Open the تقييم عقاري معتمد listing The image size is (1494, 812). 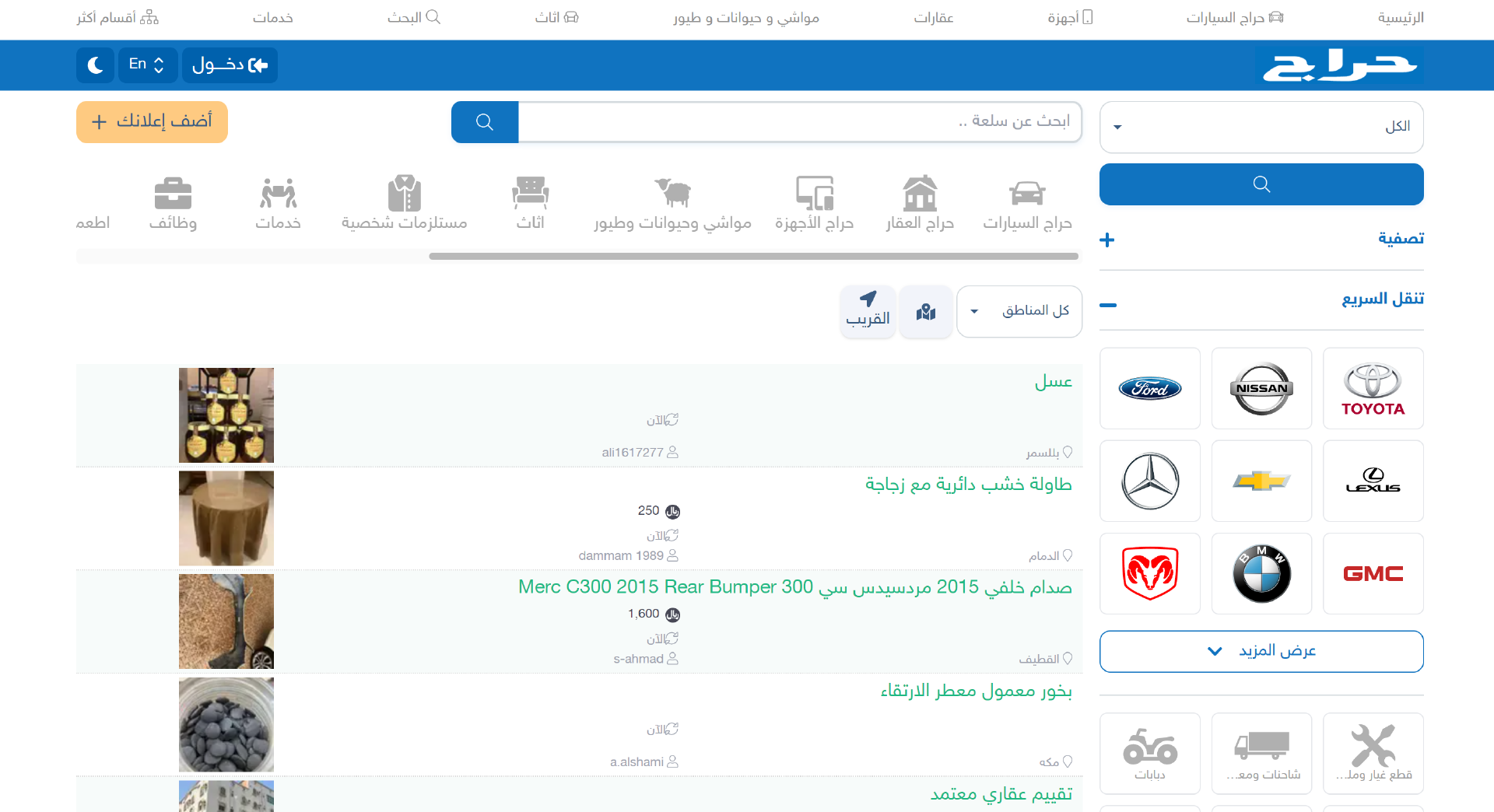click(1001, 794)
